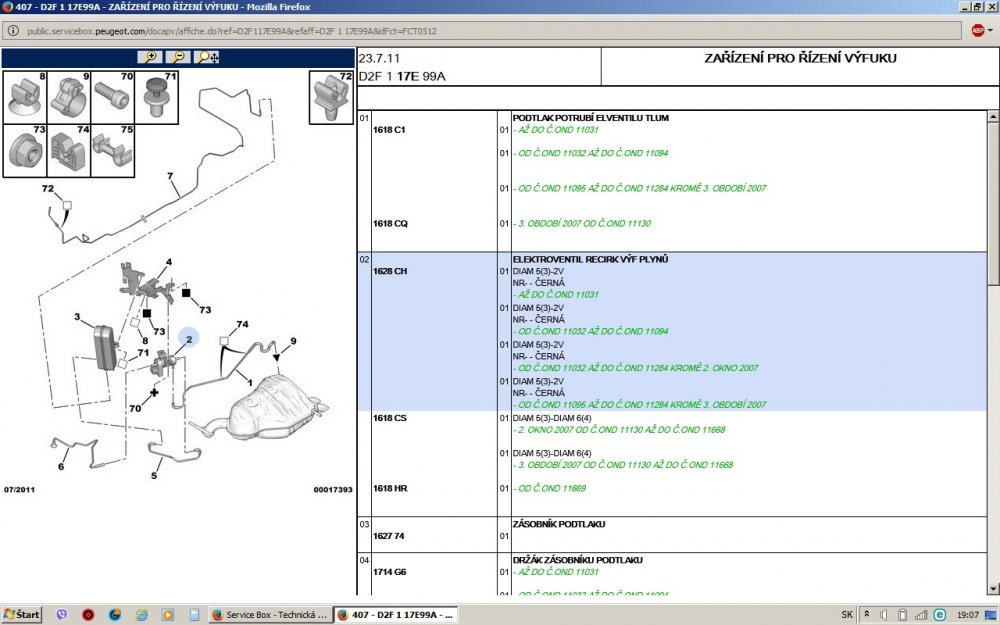This screenshot has width=1000, height=625.
Task: Click the red round quick launch icon
Action: (88, 615)
